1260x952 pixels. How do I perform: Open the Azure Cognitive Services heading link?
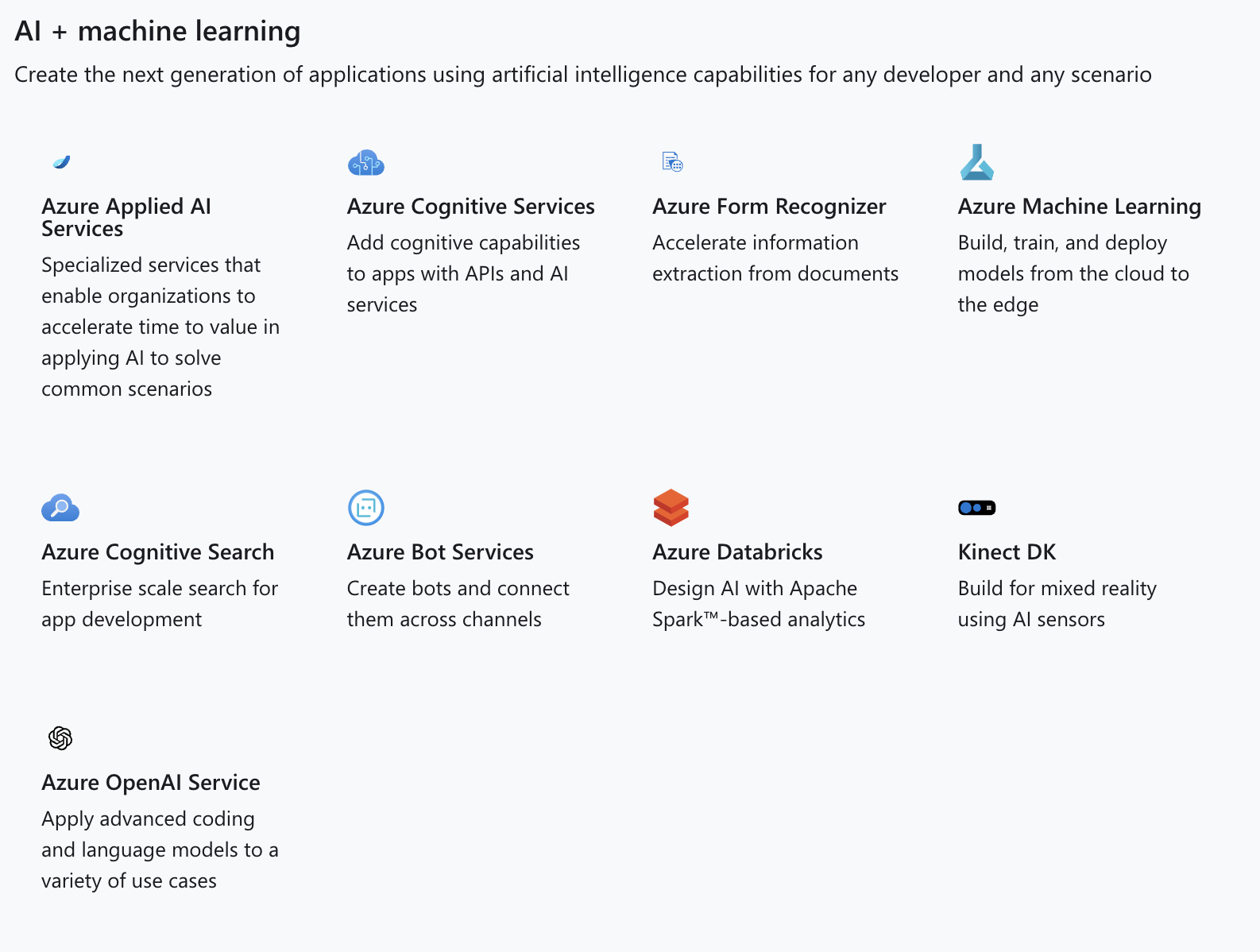[x=470, y=207]
